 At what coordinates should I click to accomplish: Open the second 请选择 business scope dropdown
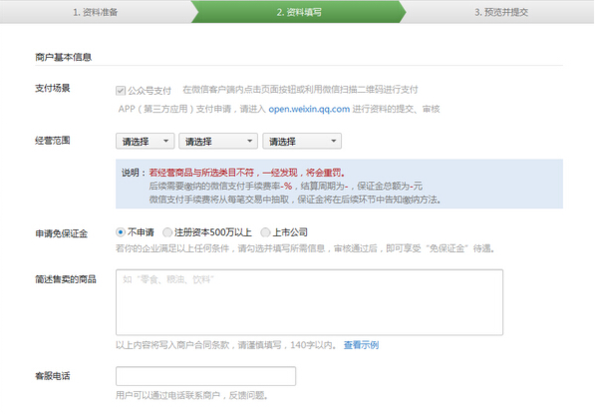pos(218,142)
